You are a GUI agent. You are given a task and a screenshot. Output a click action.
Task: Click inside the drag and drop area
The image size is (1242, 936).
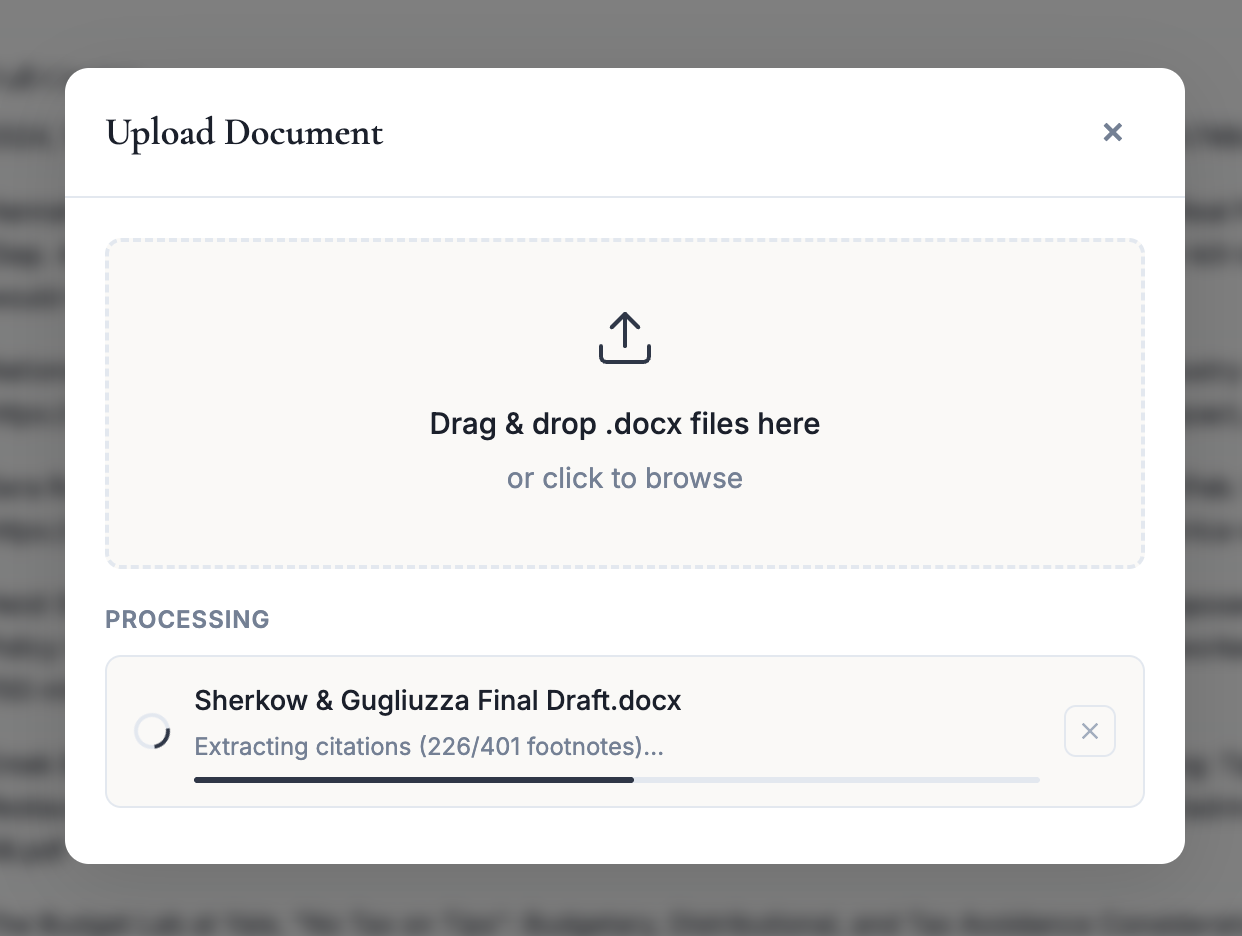(625, 403)
